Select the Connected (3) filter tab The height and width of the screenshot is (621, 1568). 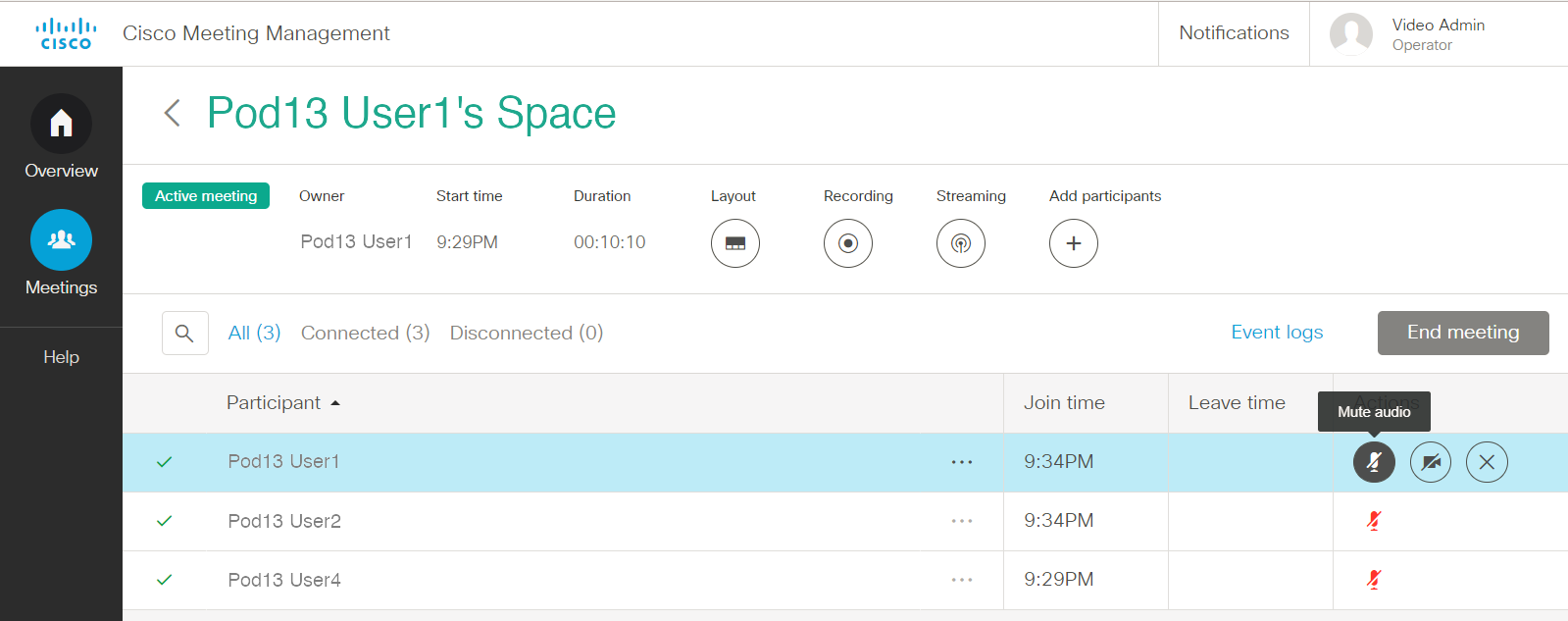click(x=366, y=333)
